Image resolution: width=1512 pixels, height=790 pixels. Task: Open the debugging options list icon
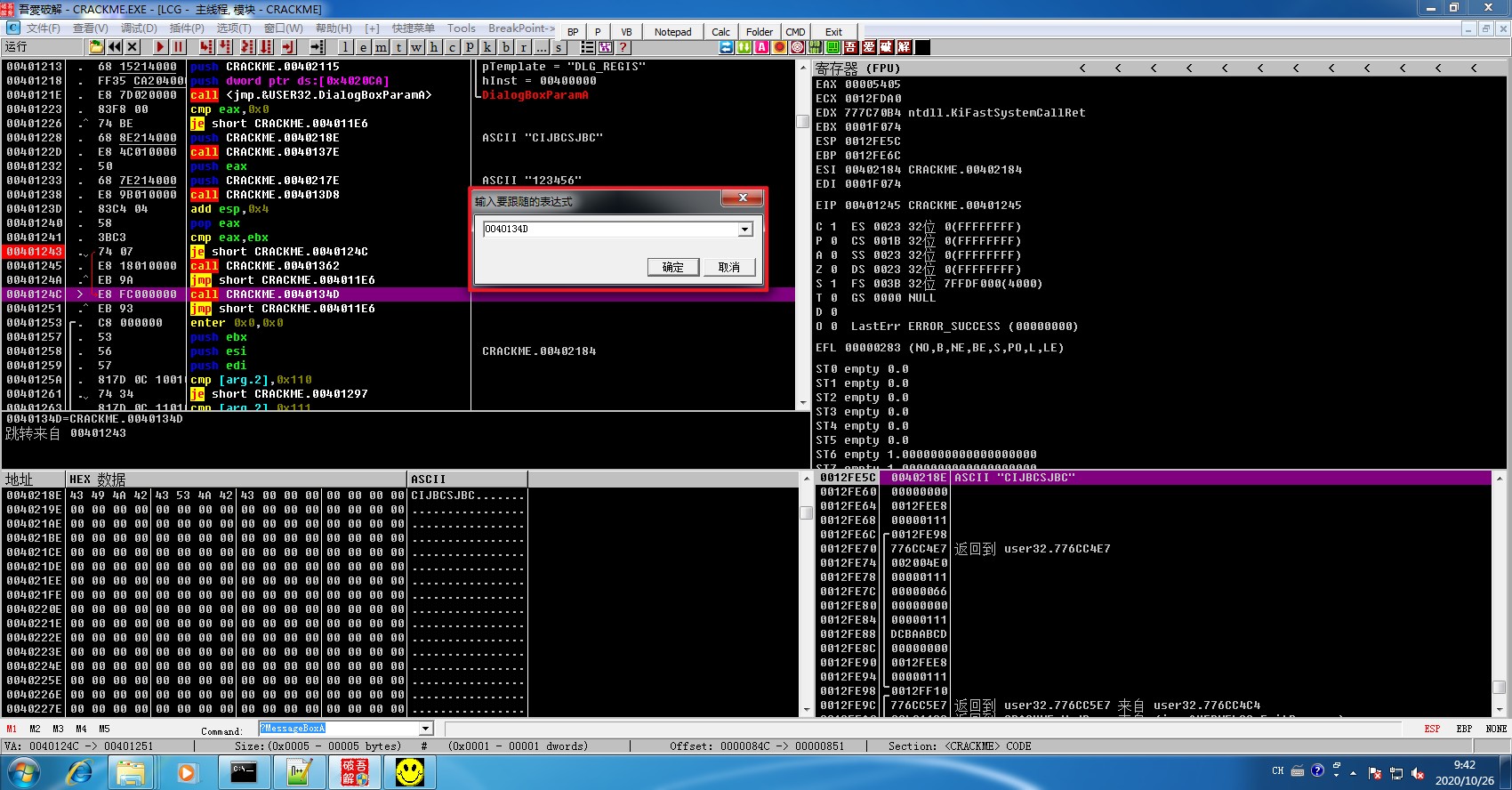pyautogui.click(x=588, y=47)
